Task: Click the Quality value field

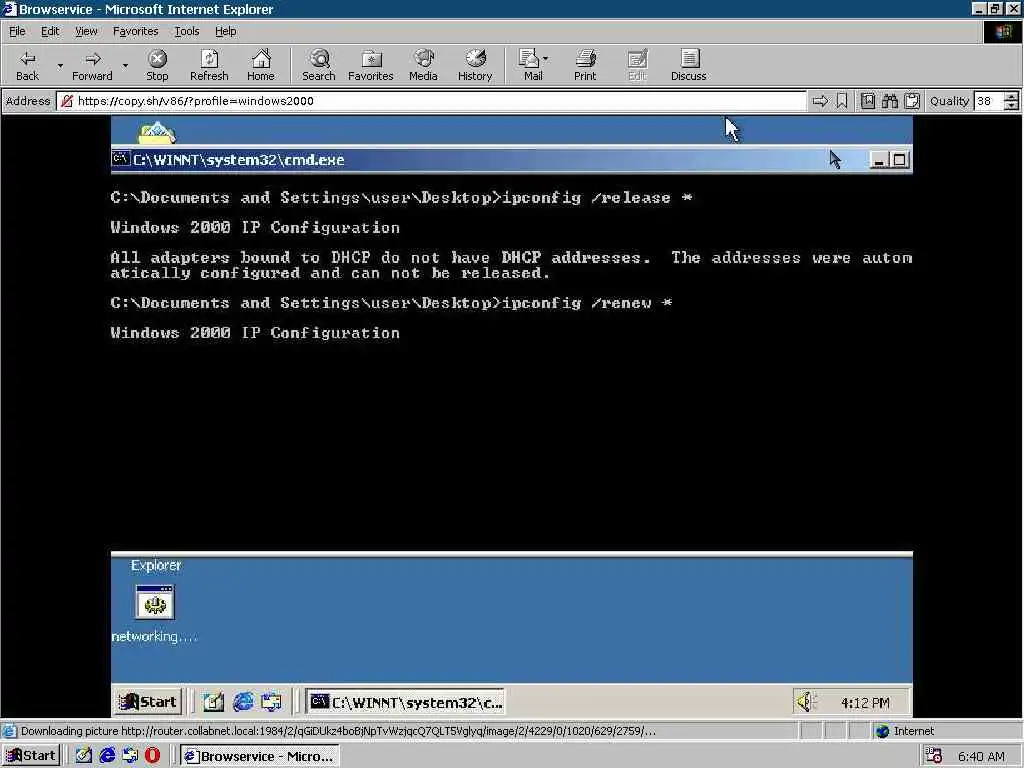Action: 988,101
